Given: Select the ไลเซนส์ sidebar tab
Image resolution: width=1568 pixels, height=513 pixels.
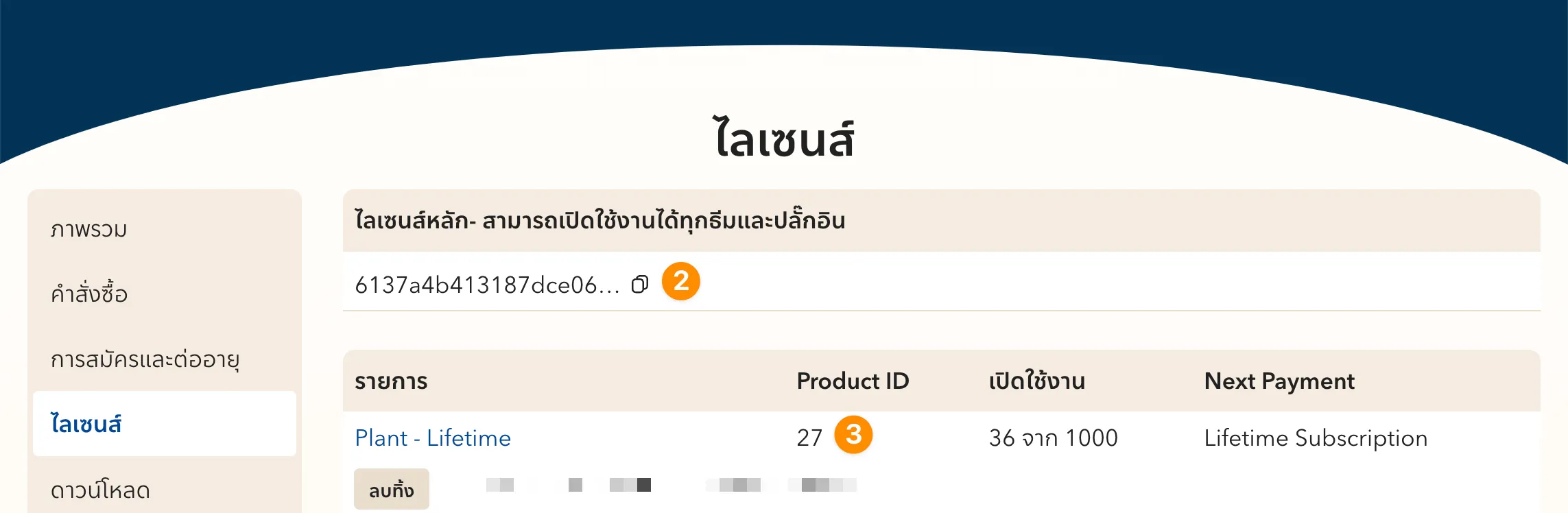Looking at the screenshot, I should pos(86,424).
